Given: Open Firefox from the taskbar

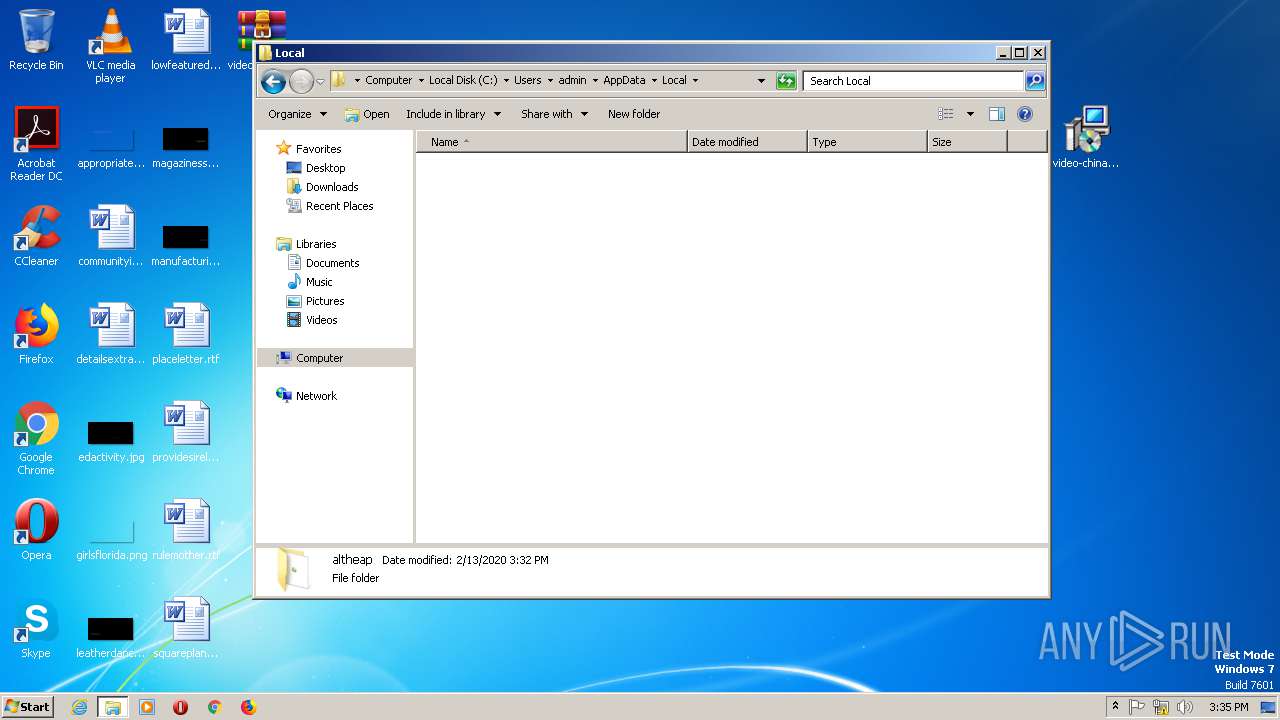Looking at the screenshot, I should (248, 707).
